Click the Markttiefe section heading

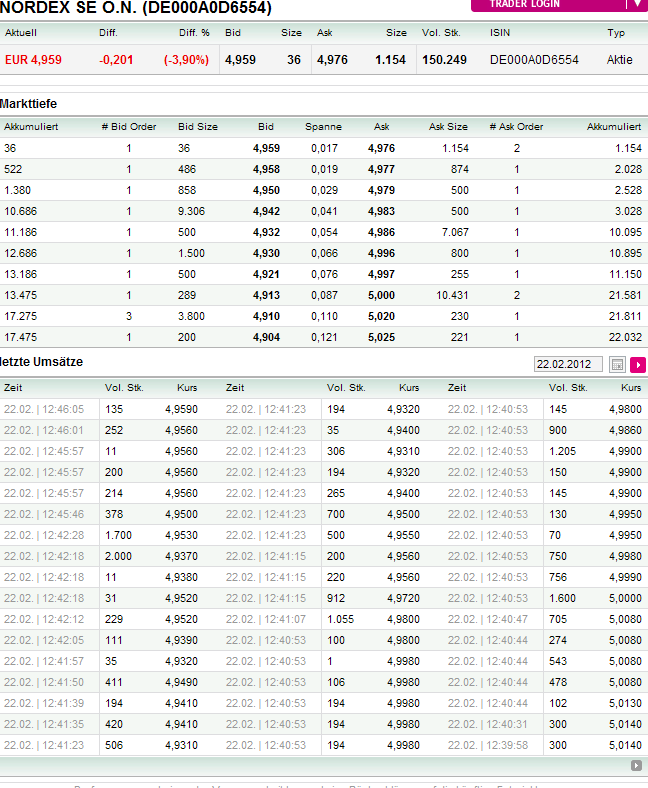click(x=28, y=104)
